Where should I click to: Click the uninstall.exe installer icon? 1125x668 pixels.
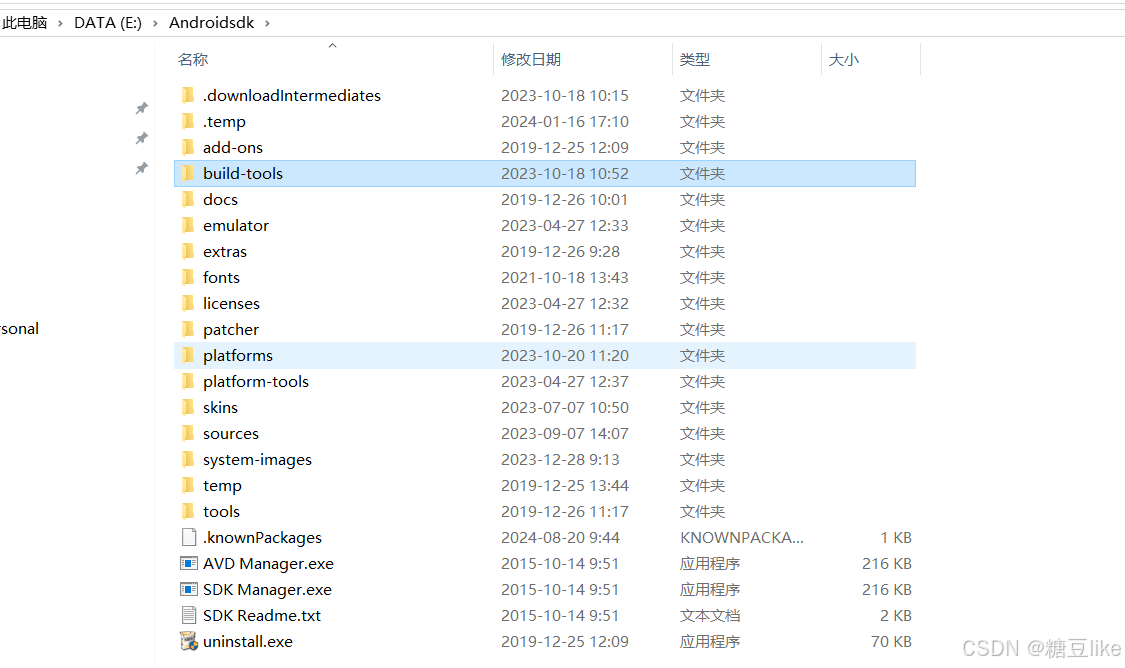click(189, 641)
